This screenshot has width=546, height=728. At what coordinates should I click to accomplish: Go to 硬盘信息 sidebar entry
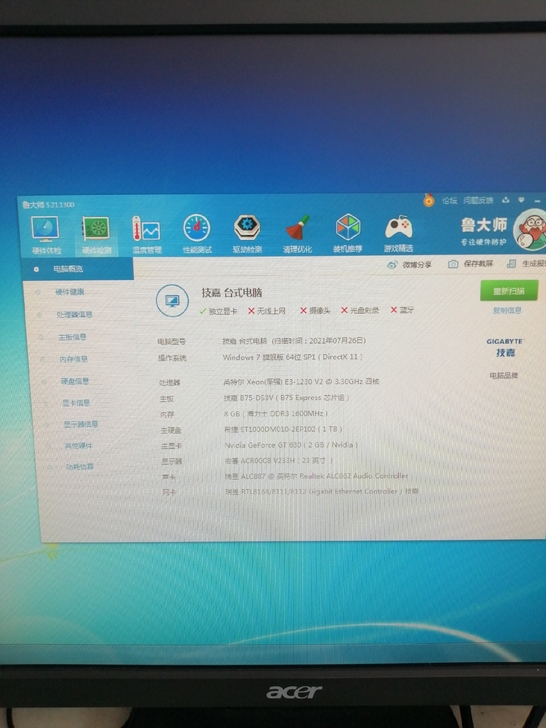tap(74, 381)
